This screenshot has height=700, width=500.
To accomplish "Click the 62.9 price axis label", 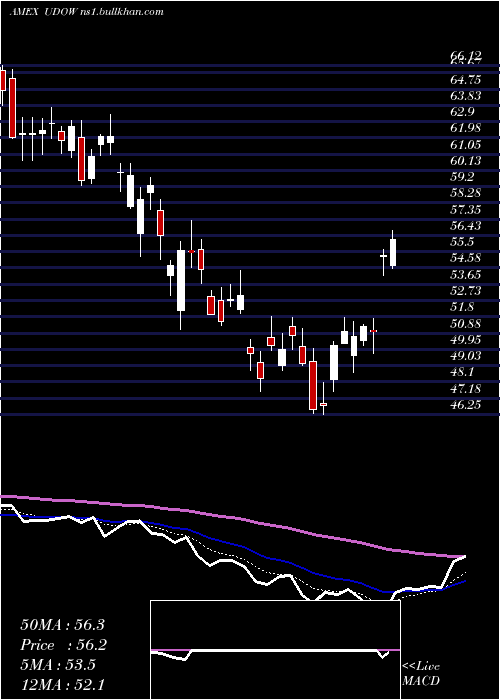I will (x=463, y=112).
